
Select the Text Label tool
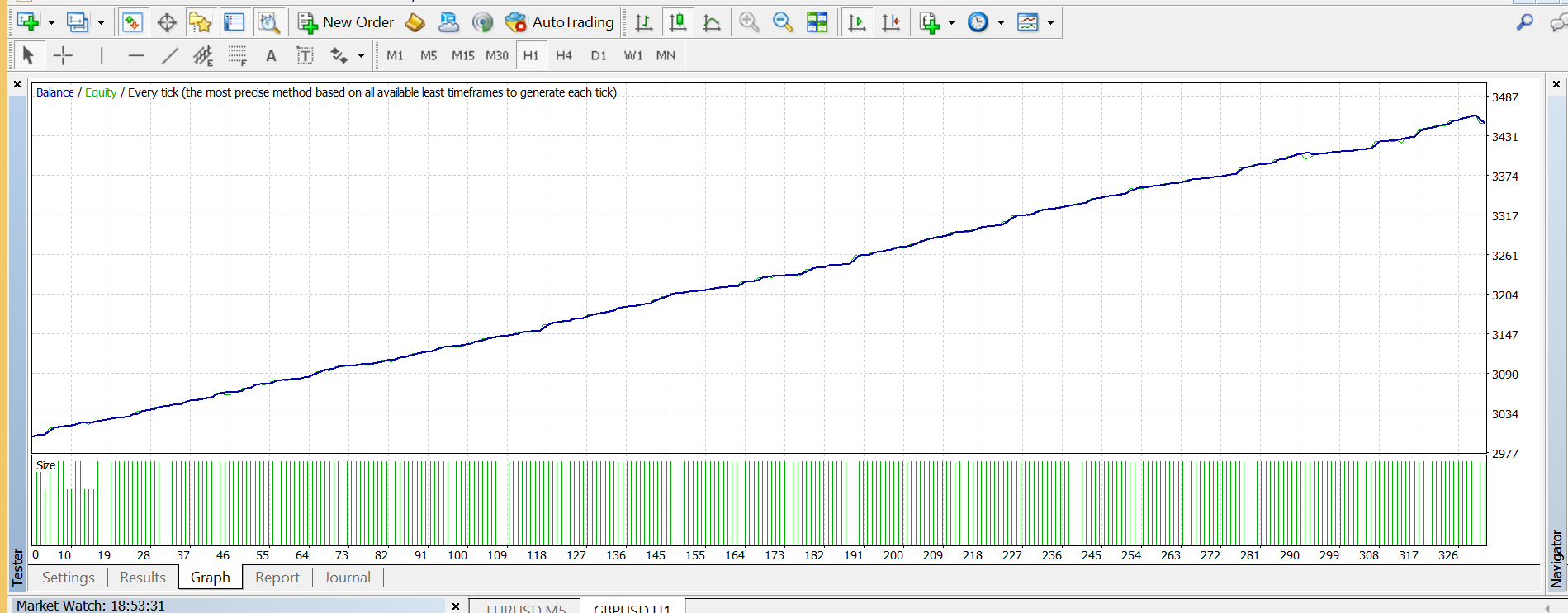305,55
